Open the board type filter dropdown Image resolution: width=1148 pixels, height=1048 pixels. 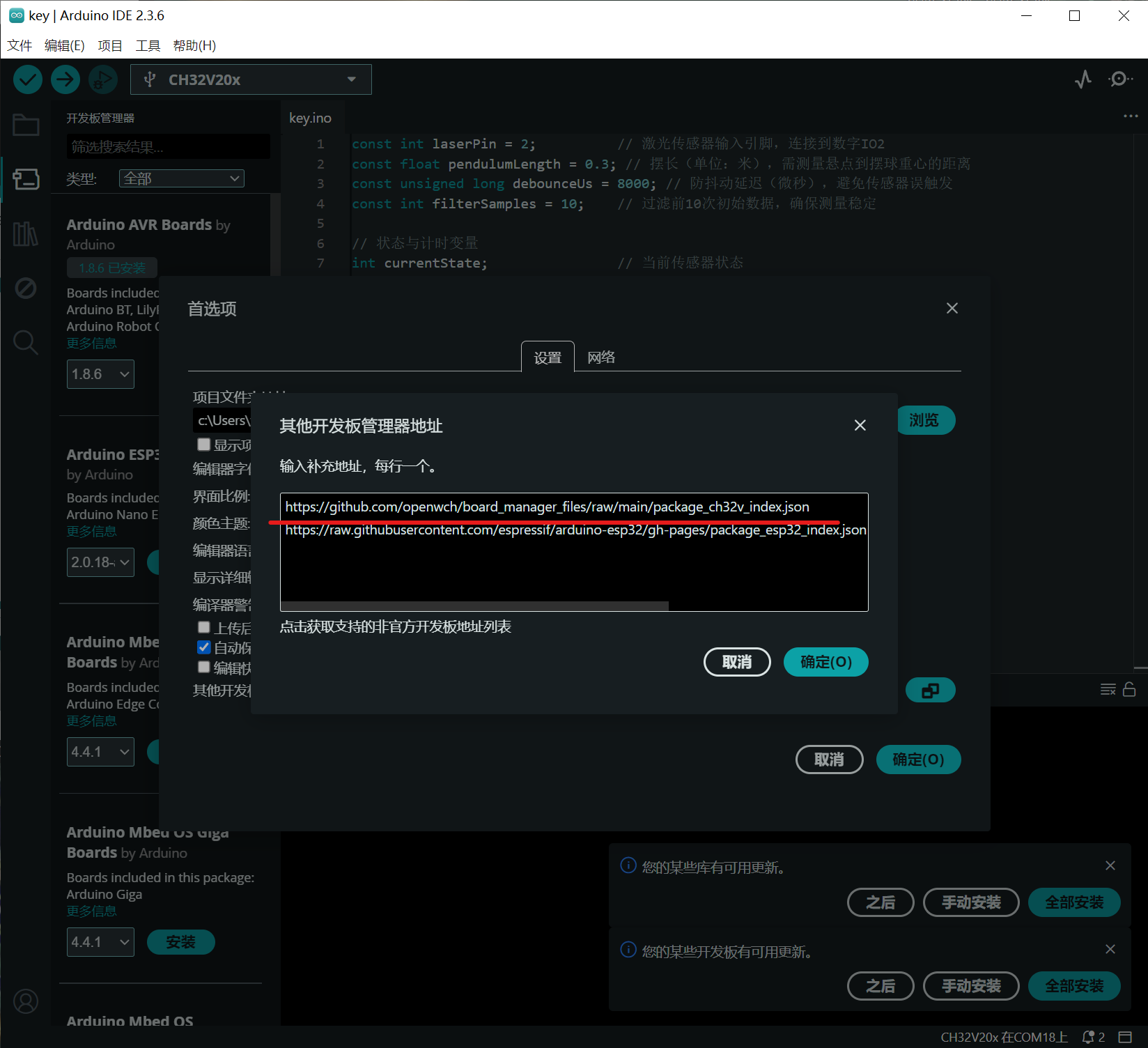point(181,178)
